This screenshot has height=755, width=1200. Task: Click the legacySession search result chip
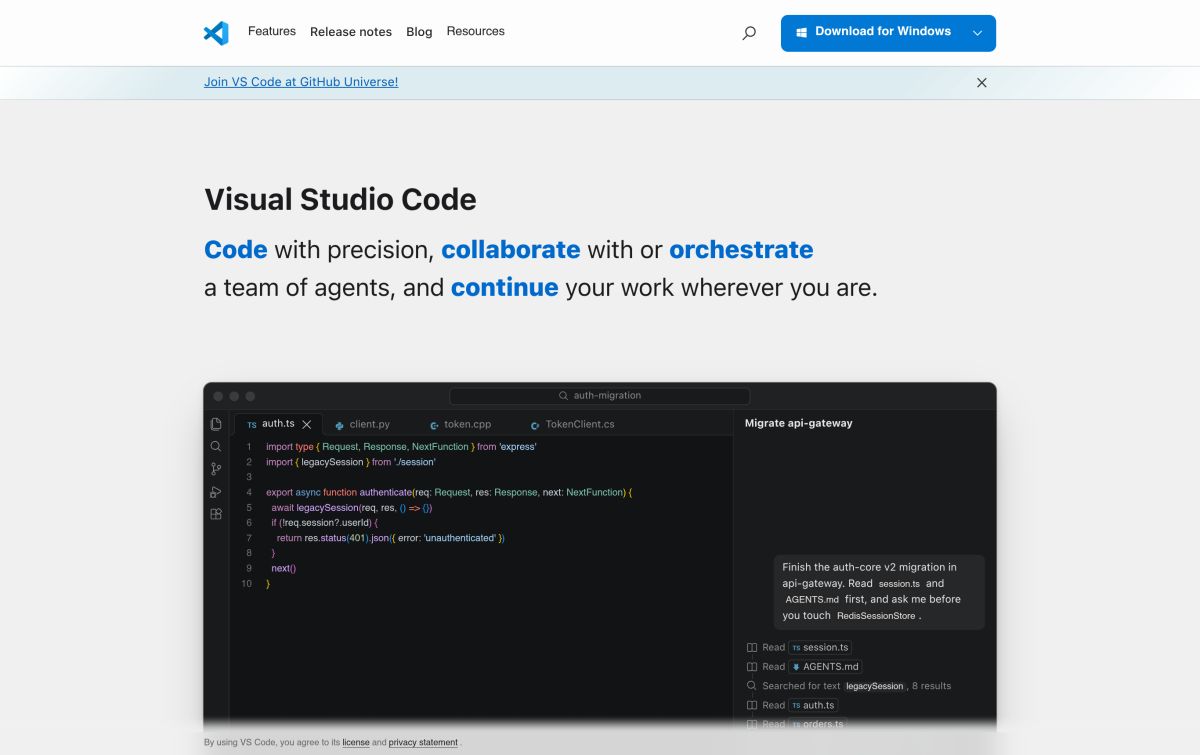[875, 686]
